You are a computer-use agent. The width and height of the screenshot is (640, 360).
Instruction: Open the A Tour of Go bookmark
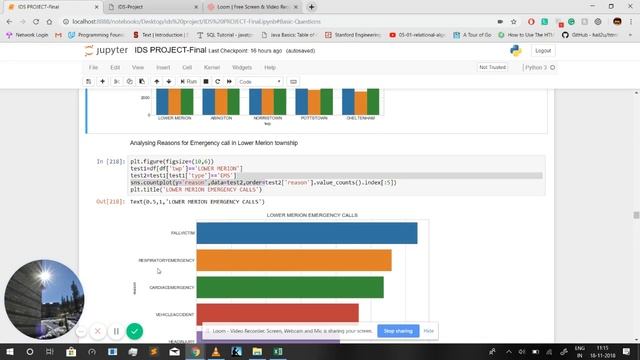pos(472,35)
